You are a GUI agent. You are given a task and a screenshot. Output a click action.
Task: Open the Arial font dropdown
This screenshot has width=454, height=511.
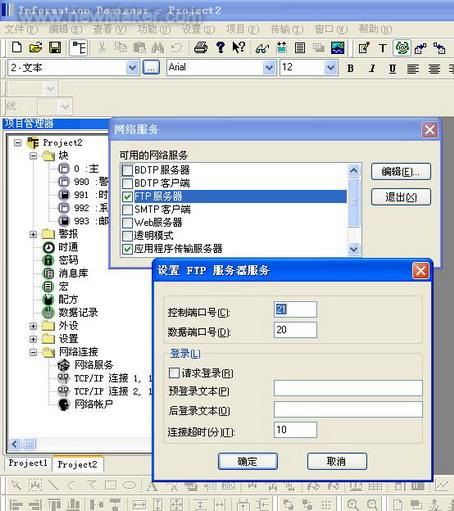[x=269, y=68]
